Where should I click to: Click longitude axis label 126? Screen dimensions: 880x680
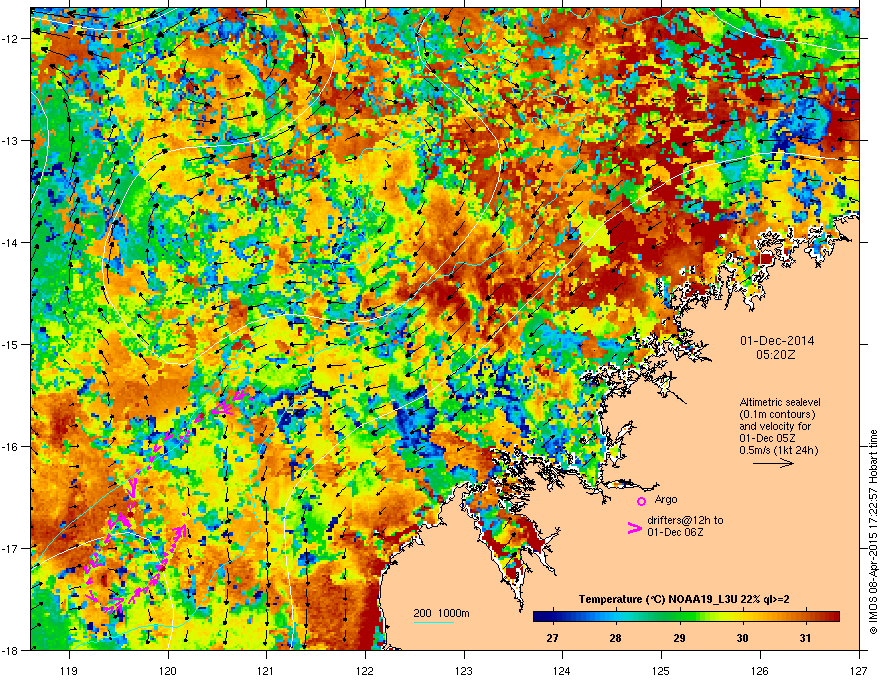coord(760,670)
